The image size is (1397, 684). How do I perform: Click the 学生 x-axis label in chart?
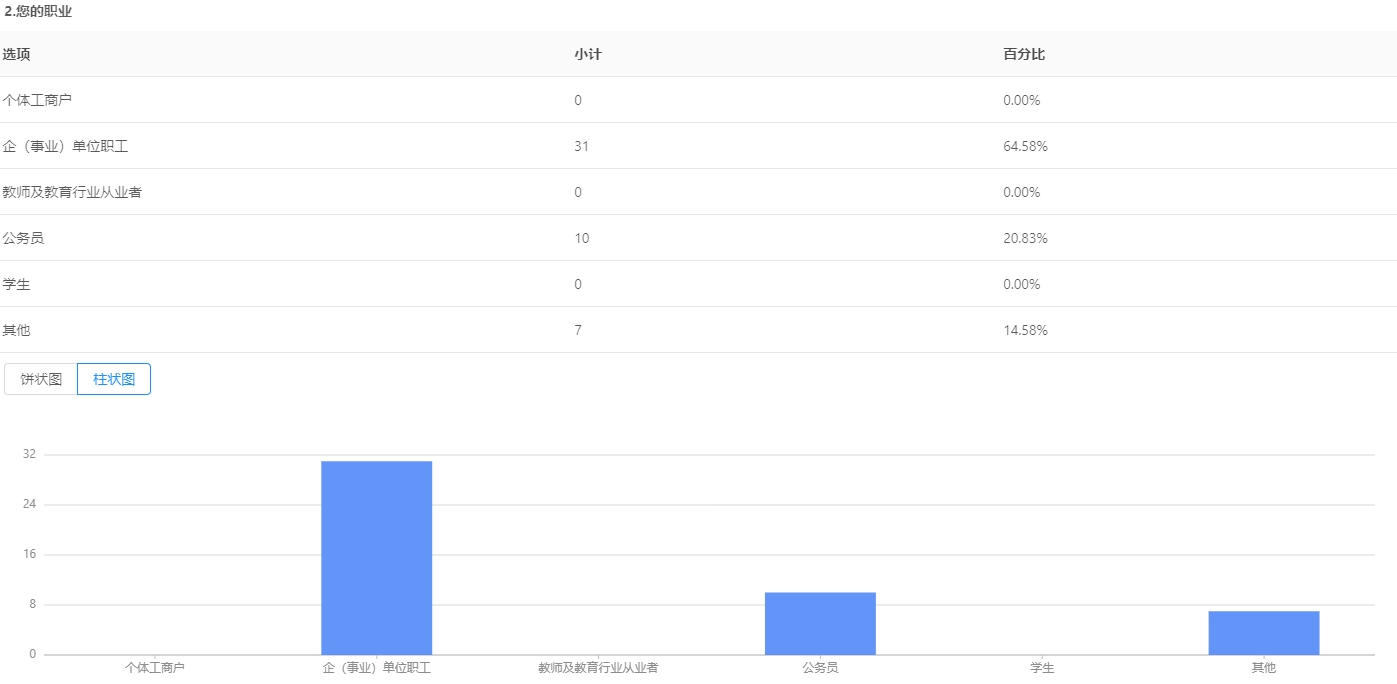[1042, 667]
